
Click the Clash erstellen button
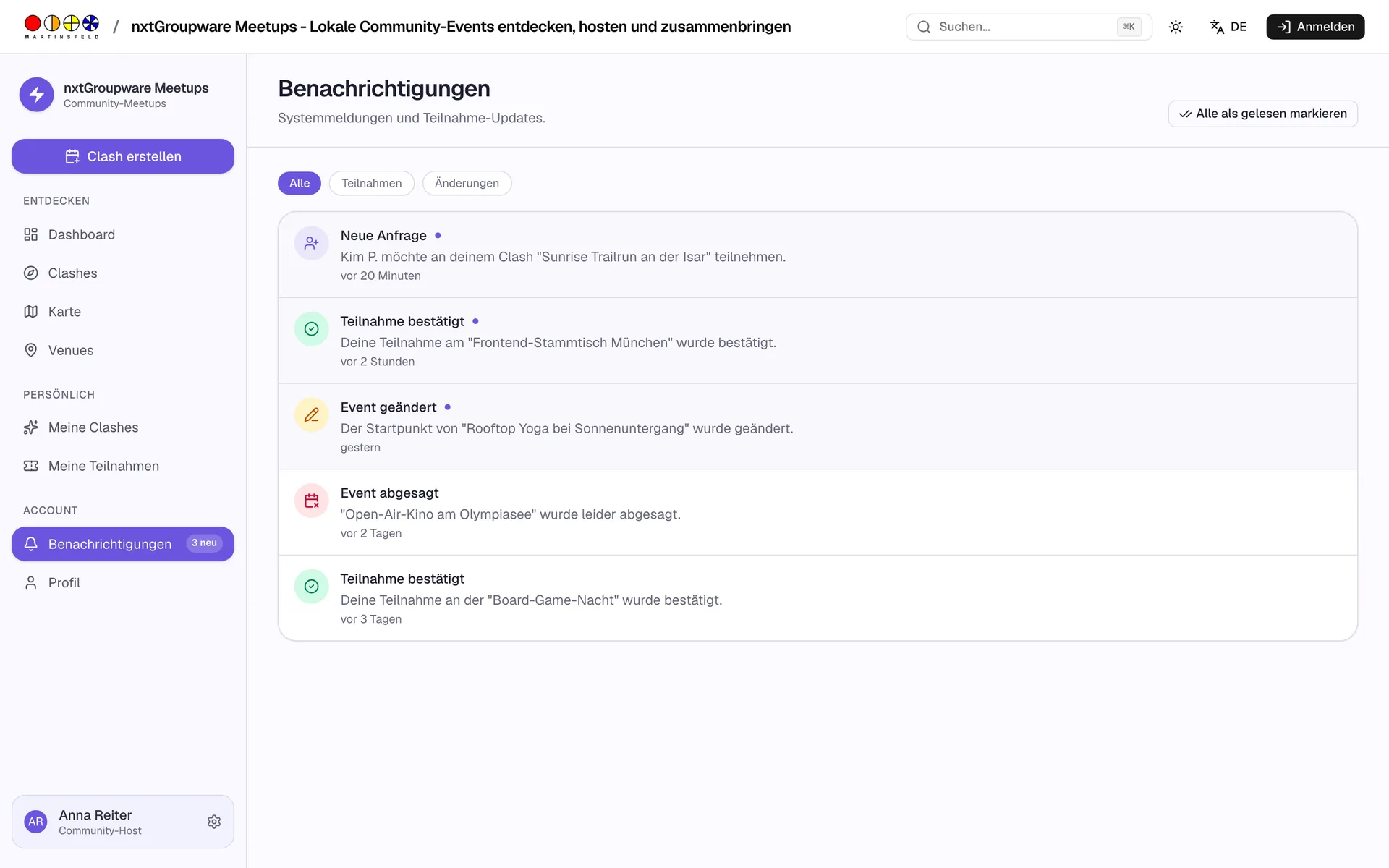click(x=123, y=156)
